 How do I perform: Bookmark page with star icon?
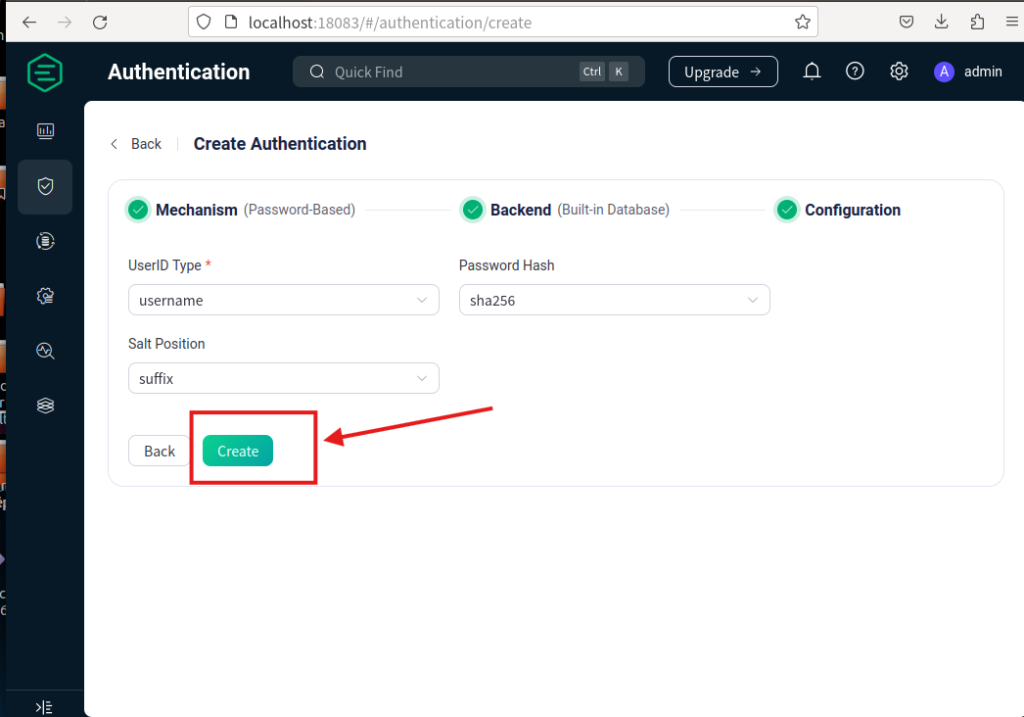(x=802, y=22)
